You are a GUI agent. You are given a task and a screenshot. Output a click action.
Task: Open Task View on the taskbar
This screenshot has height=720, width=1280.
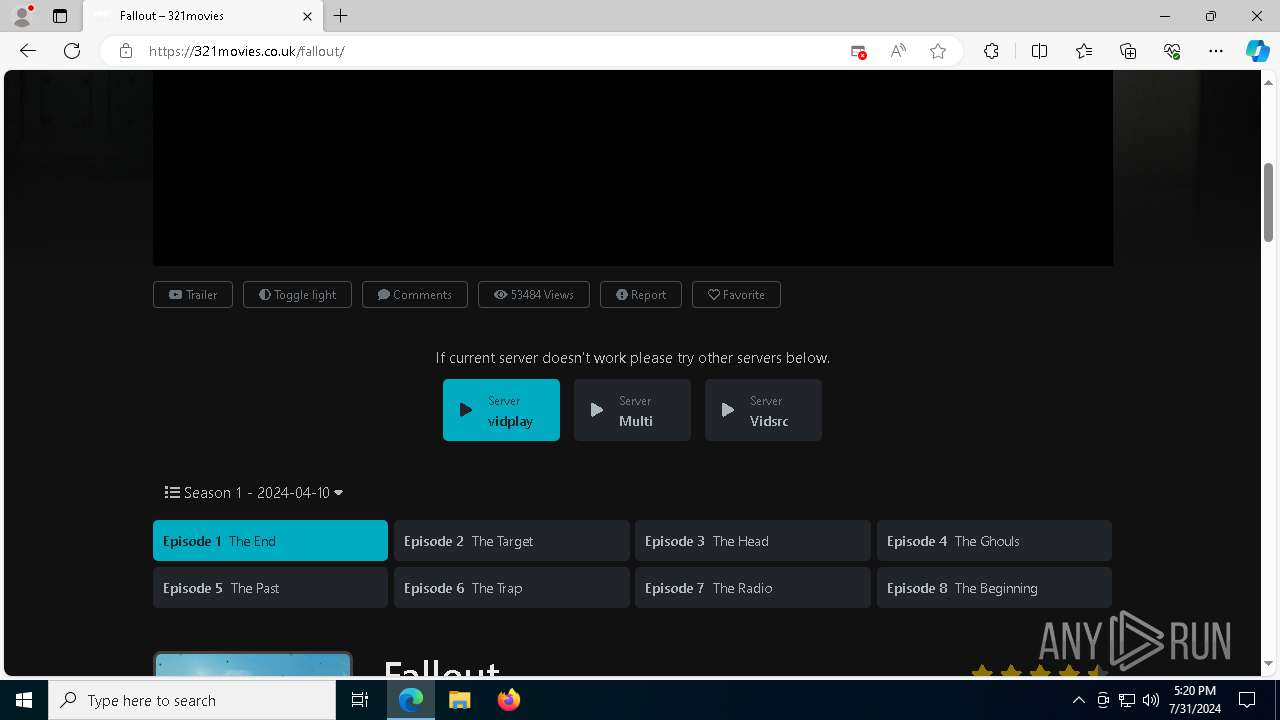point(360,700)
